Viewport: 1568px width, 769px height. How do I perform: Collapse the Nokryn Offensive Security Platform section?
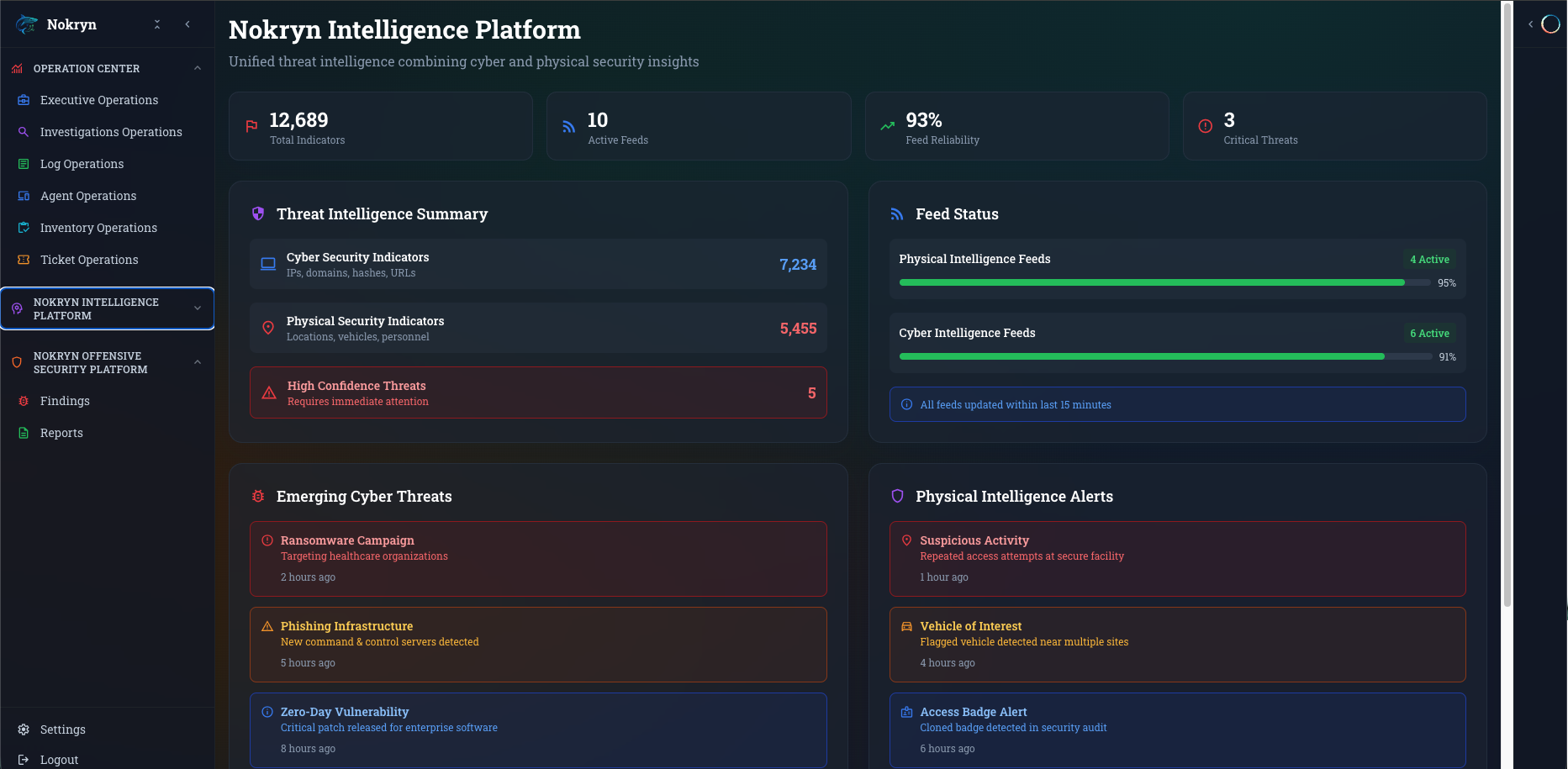198,362
